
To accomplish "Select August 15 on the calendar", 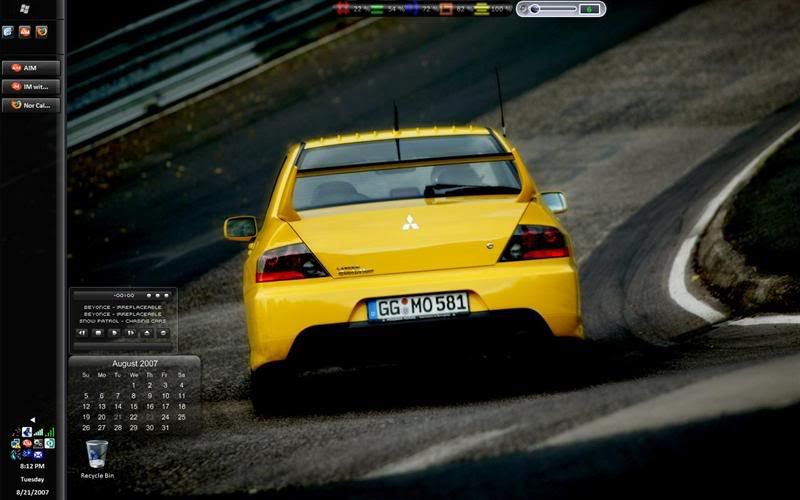I will [x=134, y=407].
